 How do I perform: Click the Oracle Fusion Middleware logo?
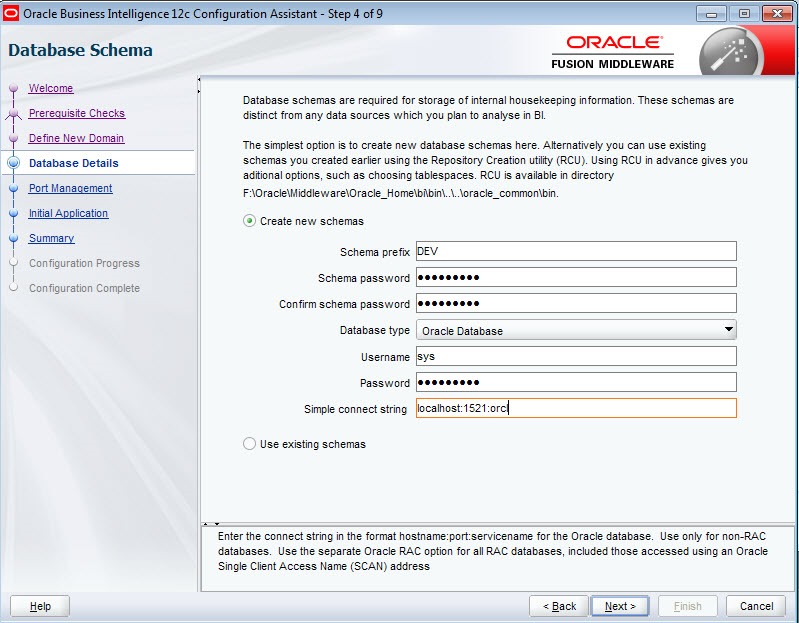[x=613, y=52]
